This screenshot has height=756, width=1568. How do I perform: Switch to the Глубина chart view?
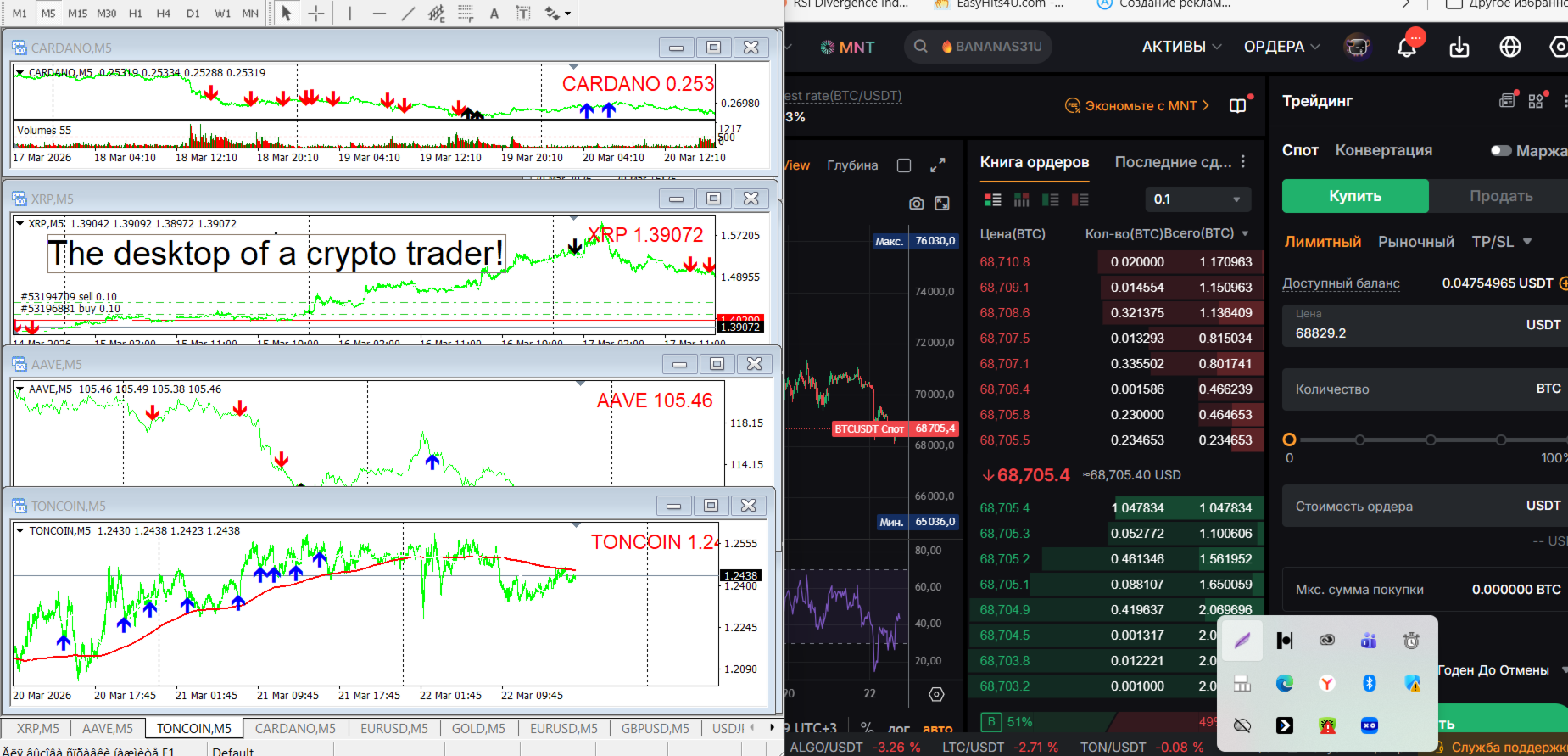pos(852,165)
